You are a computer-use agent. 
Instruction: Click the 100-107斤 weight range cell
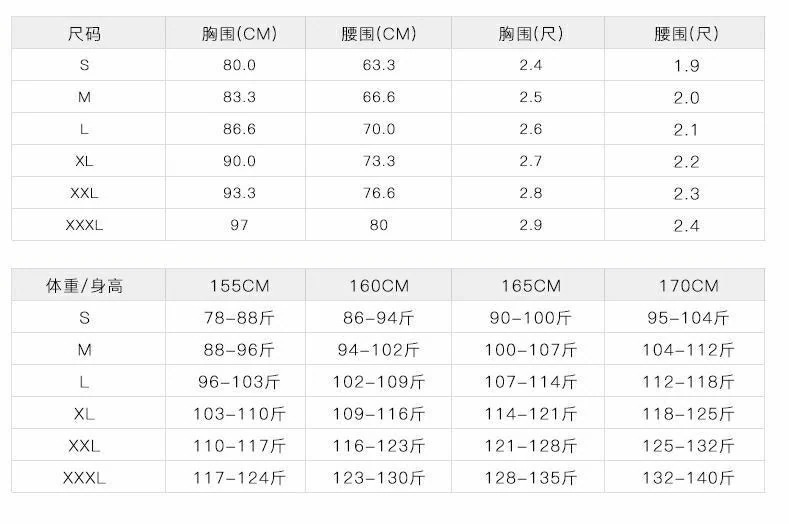click(x=531, y=350)
